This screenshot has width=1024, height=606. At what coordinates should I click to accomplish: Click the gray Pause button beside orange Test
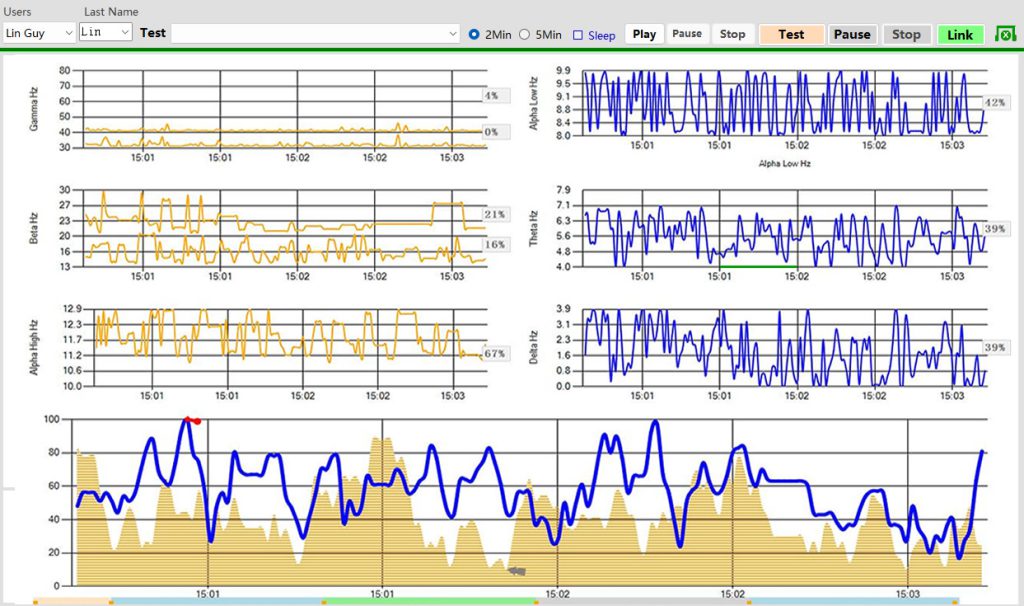pyautogui.click(x=852, y=34)
